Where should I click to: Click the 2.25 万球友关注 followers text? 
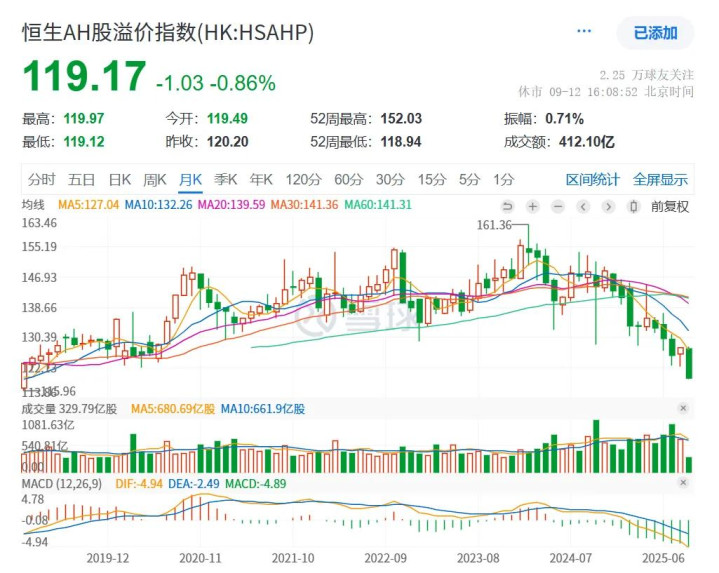pos(647,75)
